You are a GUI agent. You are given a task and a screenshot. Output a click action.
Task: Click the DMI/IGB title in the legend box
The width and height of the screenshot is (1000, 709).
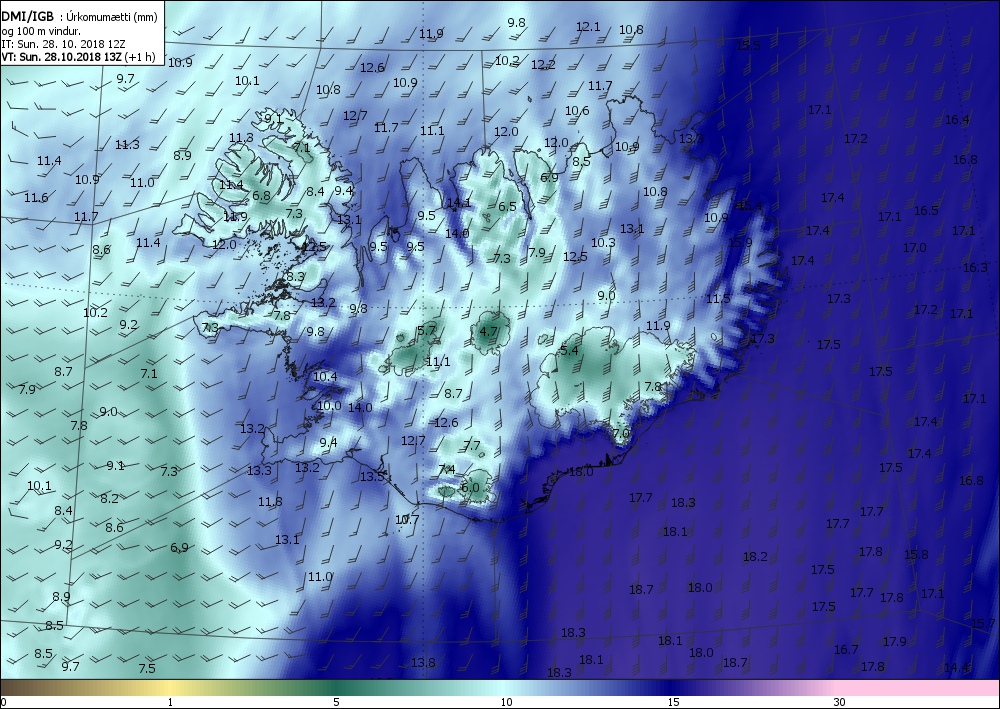[x=29, y=17]
